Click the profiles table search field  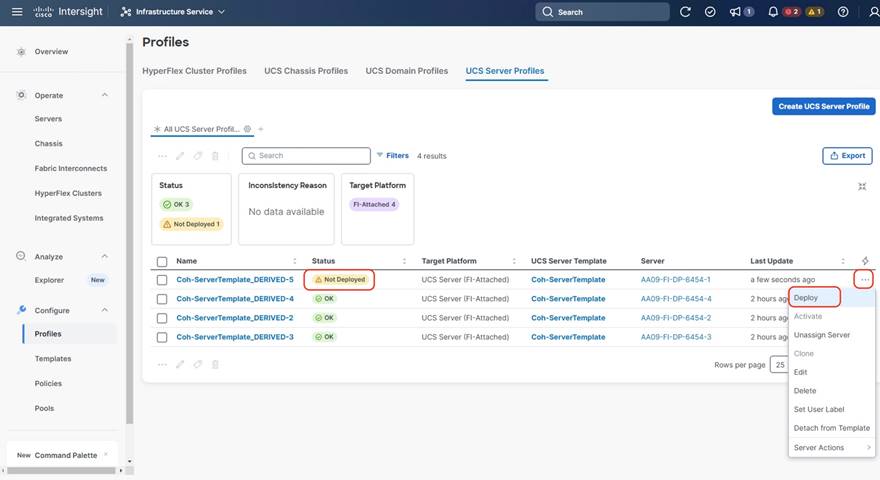pos(306,156)
